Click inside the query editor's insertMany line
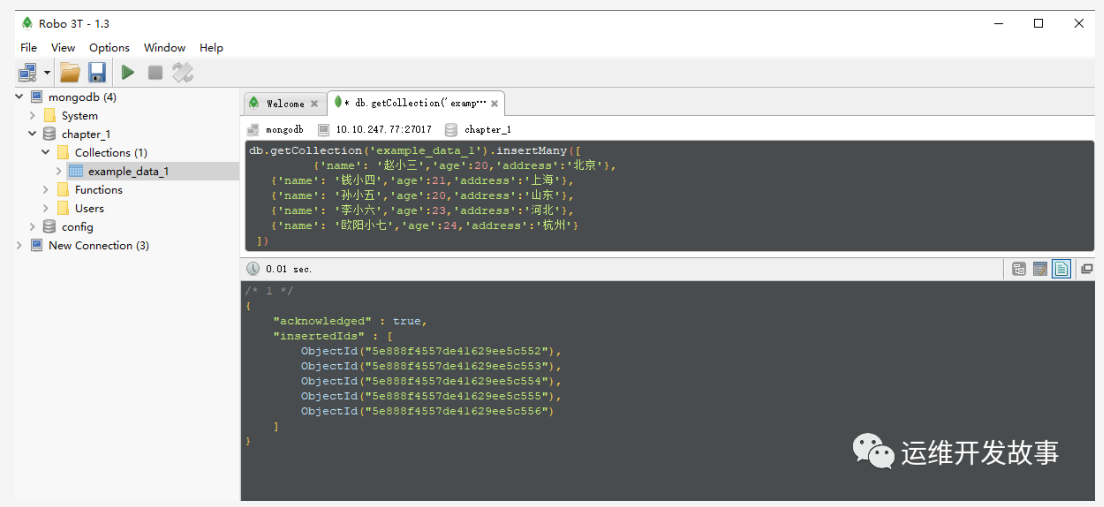This screenshot has height=507, width=1104. tap(415, 151)
